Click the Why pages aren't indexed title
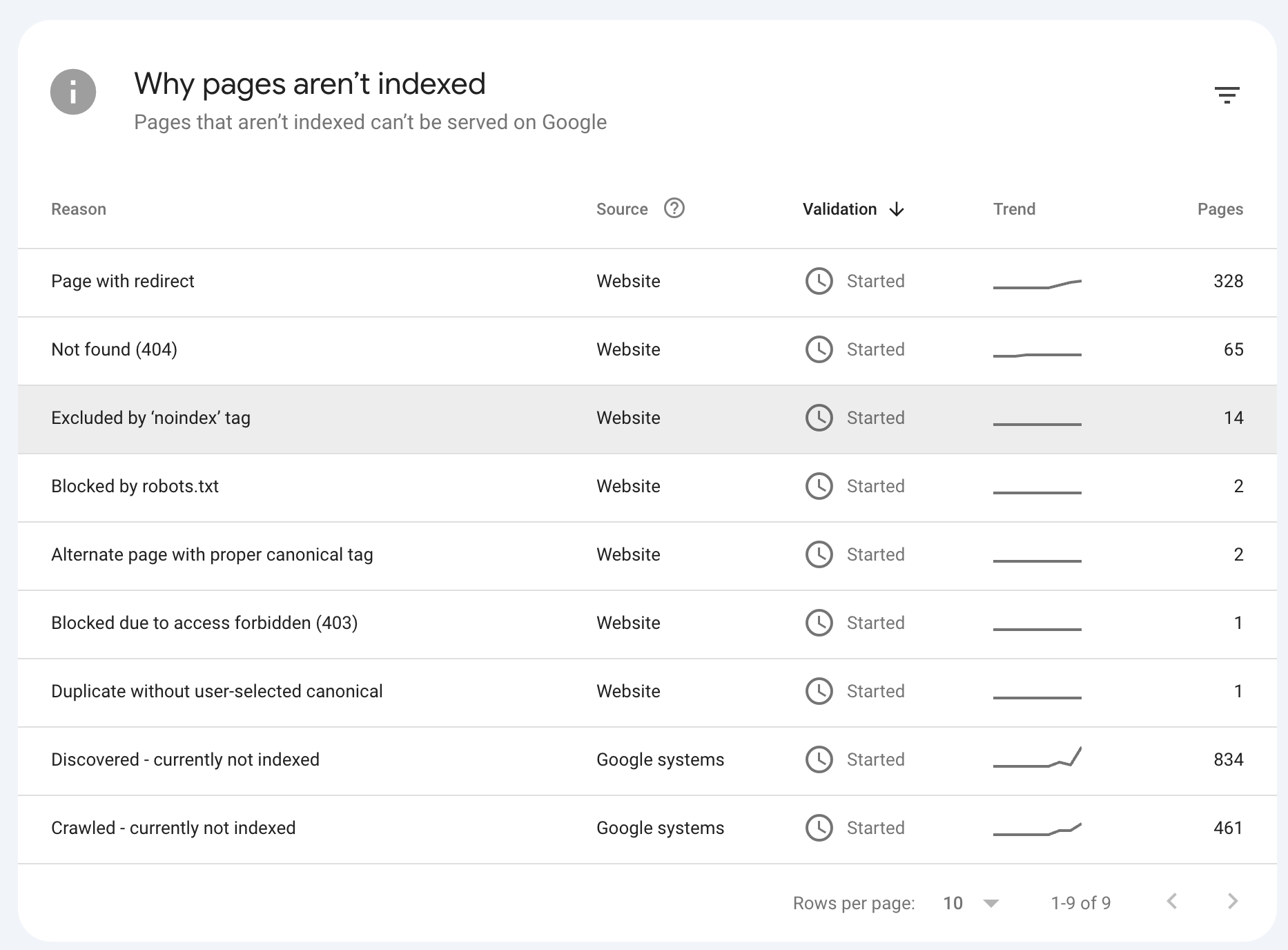The height and width of the screenshot is (950, 1288). pyautogui.click(x=310, y=84)
